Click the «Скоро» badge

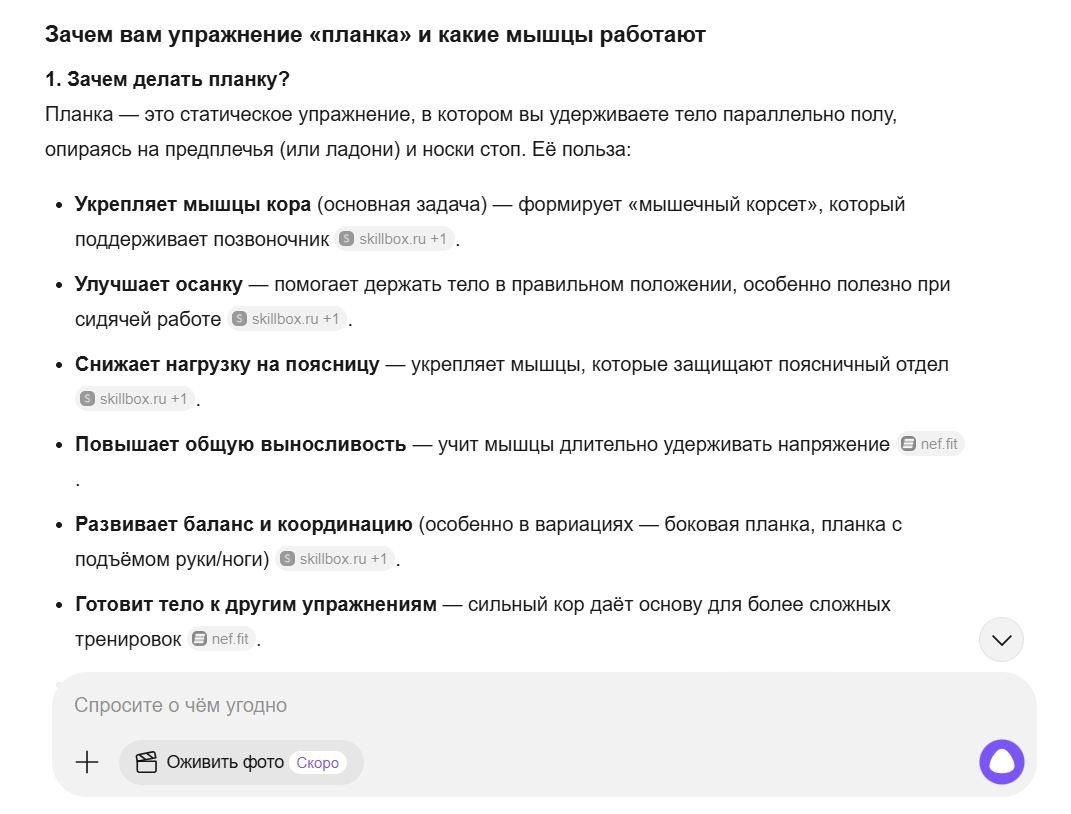click(x=318, y=761)
